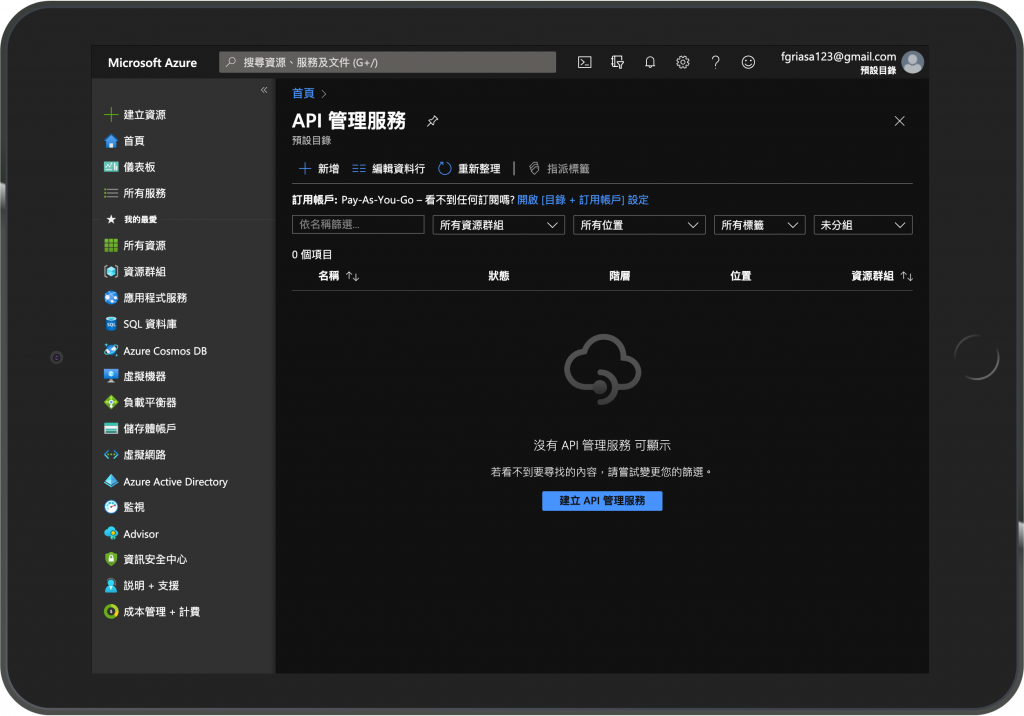
Task: Open the help question mark icon
Action: pos(715,62)
